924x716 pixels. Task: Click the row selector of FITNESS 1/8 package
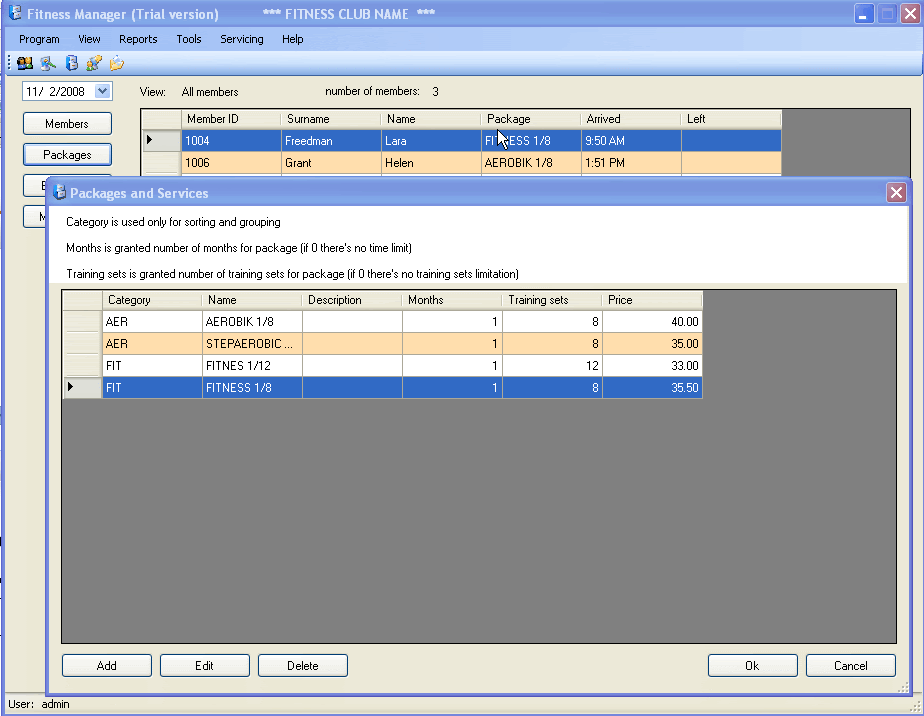[82, 388]
